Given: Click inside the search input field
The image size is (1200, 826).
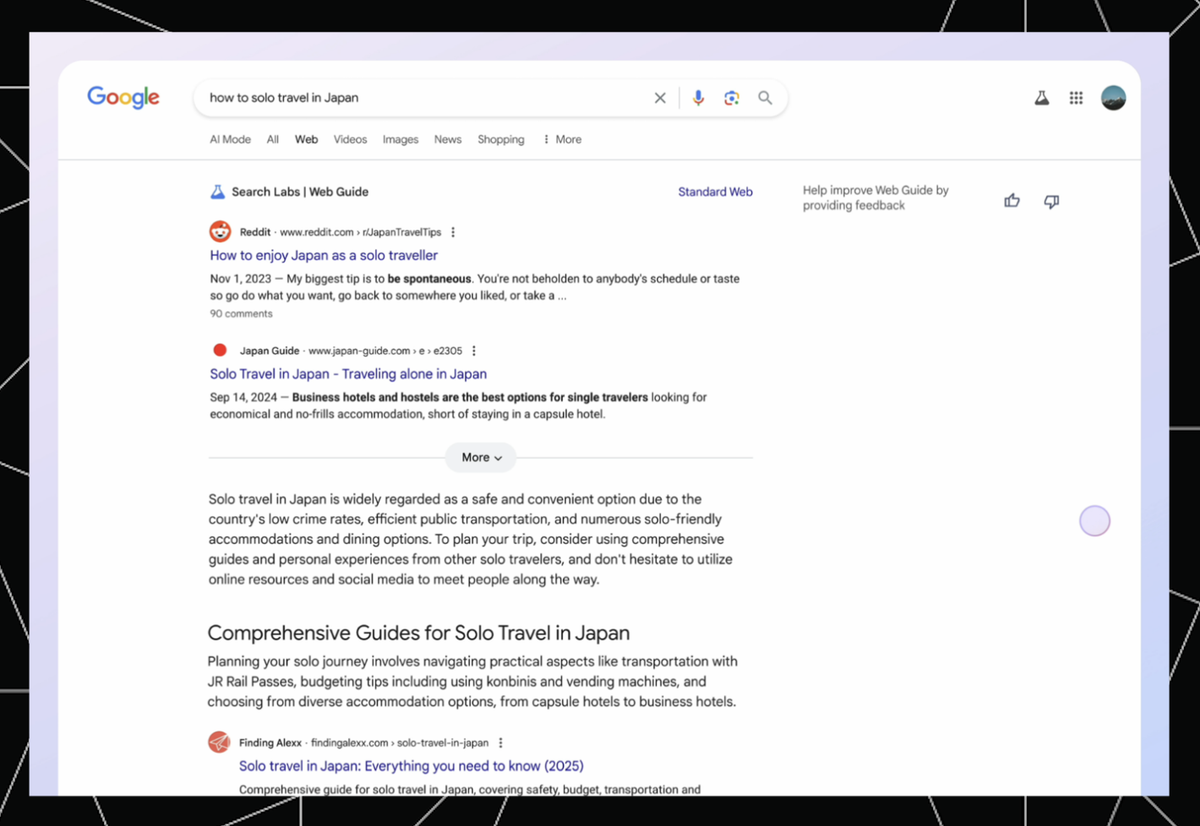Looking at the screenshot, I should [420, 98].
